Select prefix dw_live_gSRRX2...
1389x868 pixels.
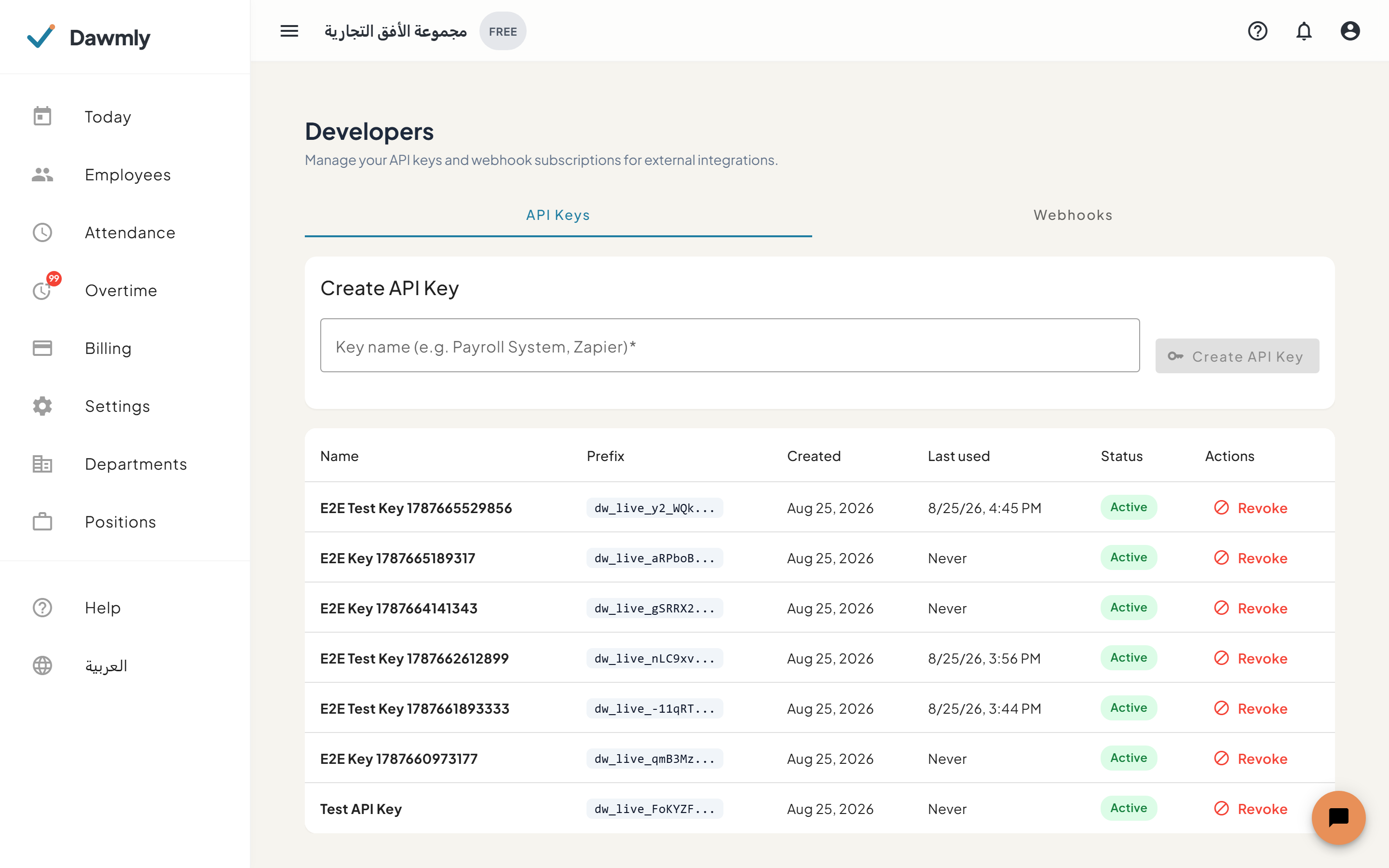tap(654, 608)
